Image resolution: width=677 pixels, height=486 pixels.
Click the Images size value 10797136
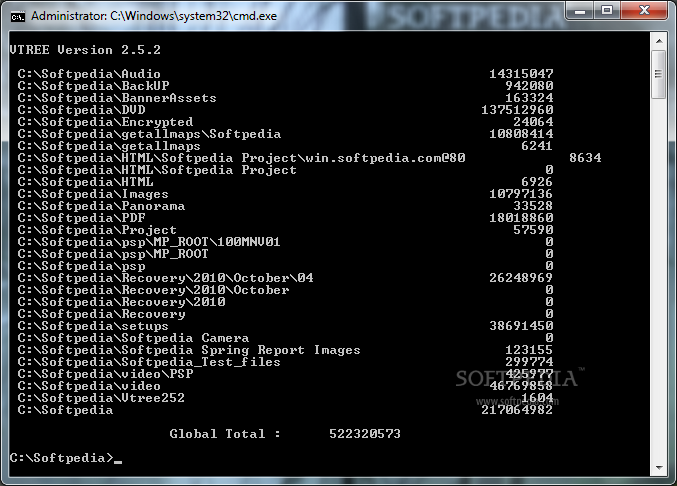(x=521, y=194)
